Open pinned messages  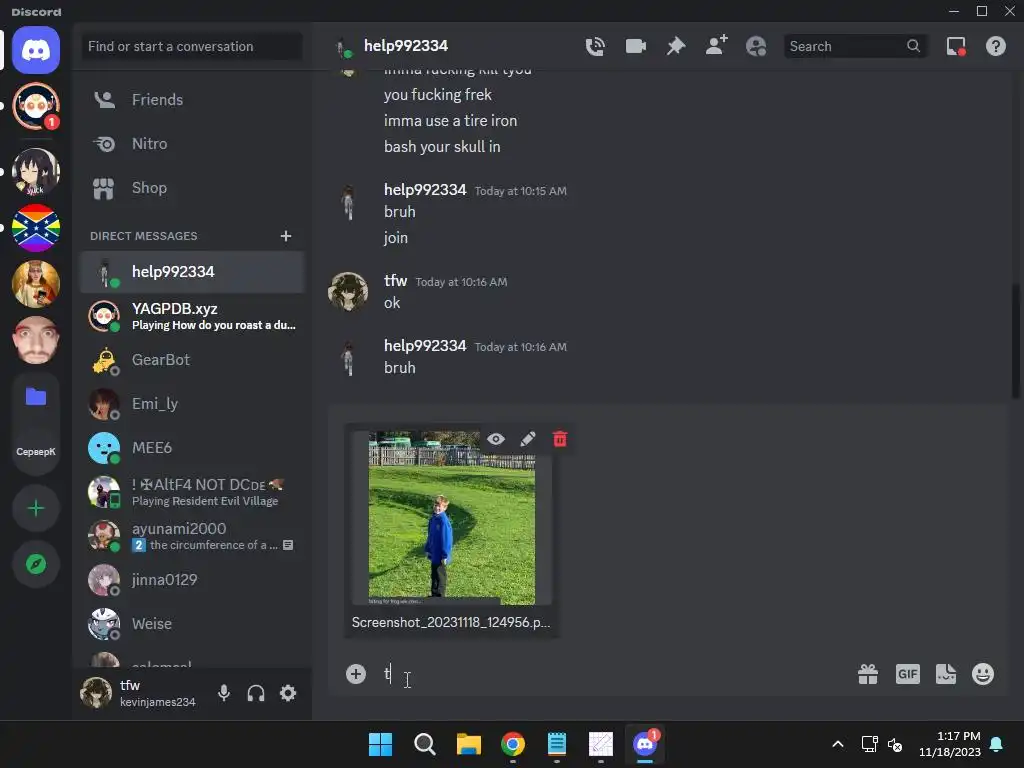click(676, 46)
